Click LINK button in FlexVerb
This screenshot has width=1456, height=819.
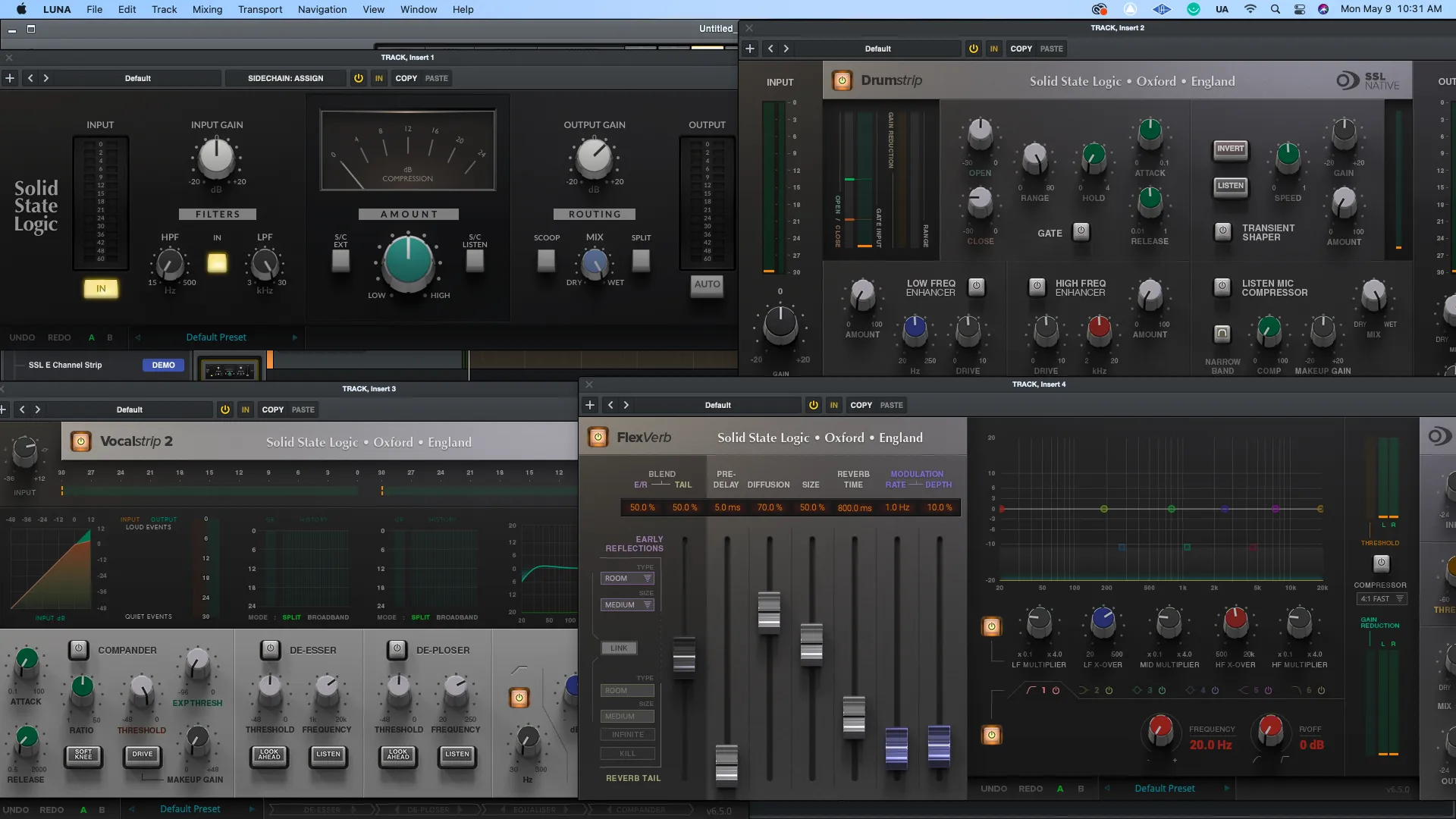[x=619, y=648]
